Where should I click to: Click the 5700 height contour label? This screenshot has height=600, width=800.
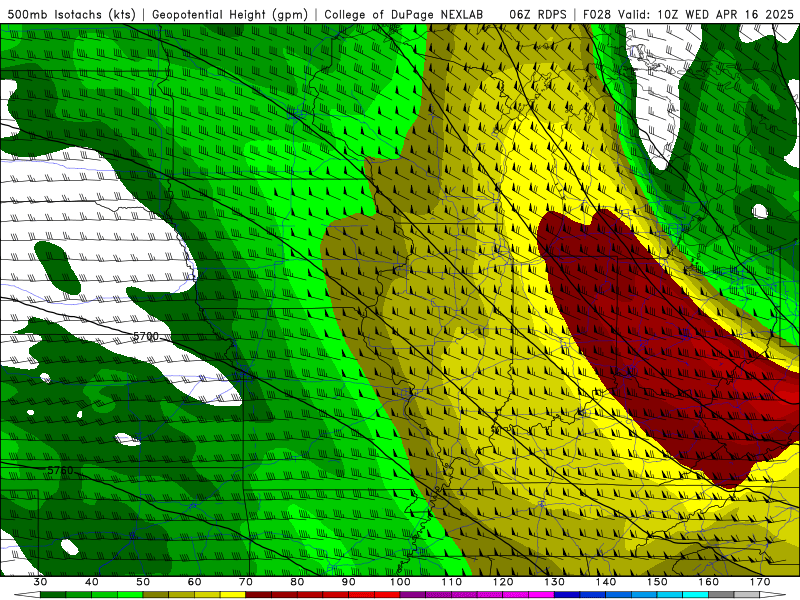click(x=145, y=336)
